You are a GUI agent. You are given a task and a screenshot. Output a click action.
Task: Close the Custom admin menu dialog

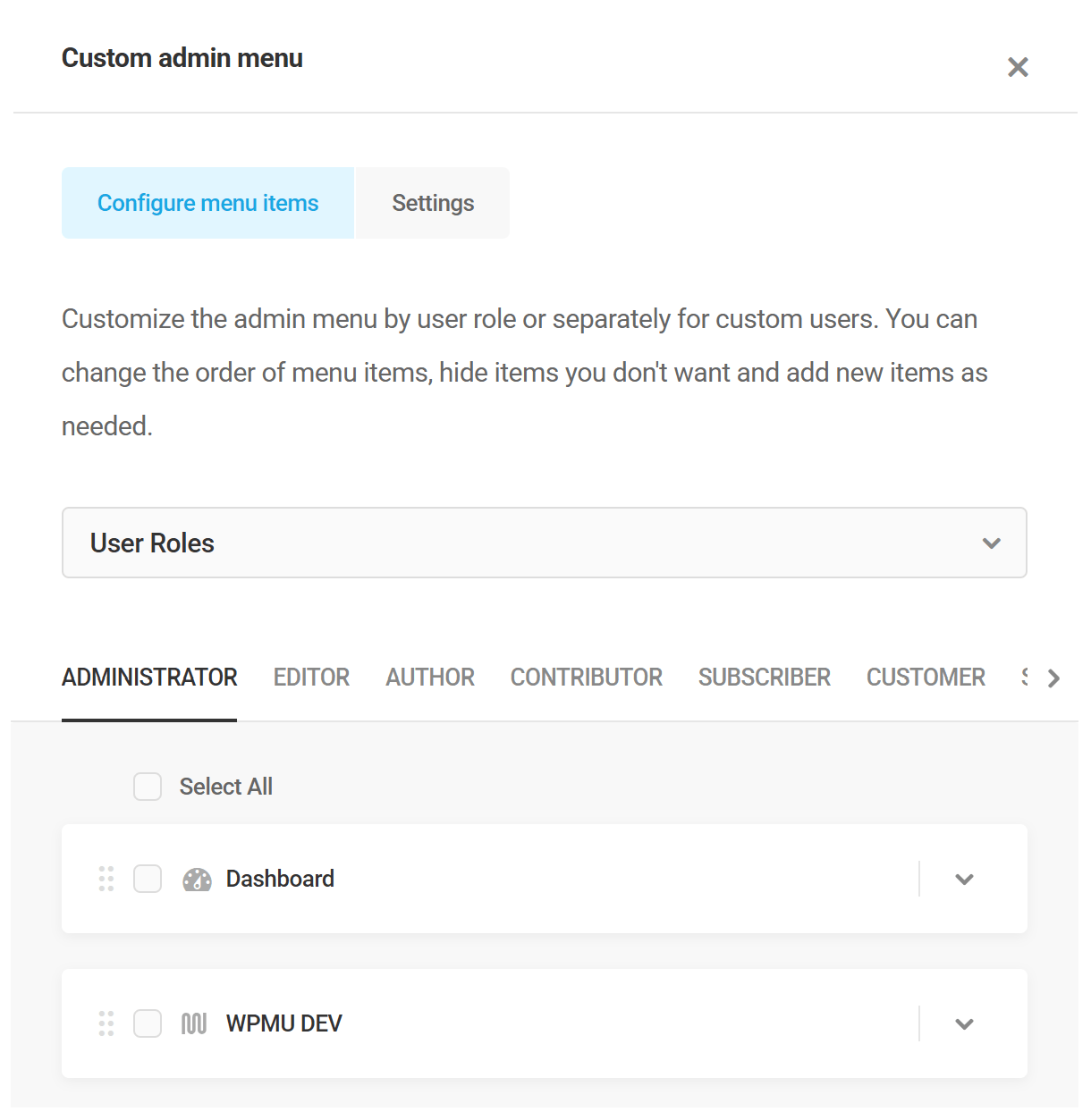click(1018, 67)
